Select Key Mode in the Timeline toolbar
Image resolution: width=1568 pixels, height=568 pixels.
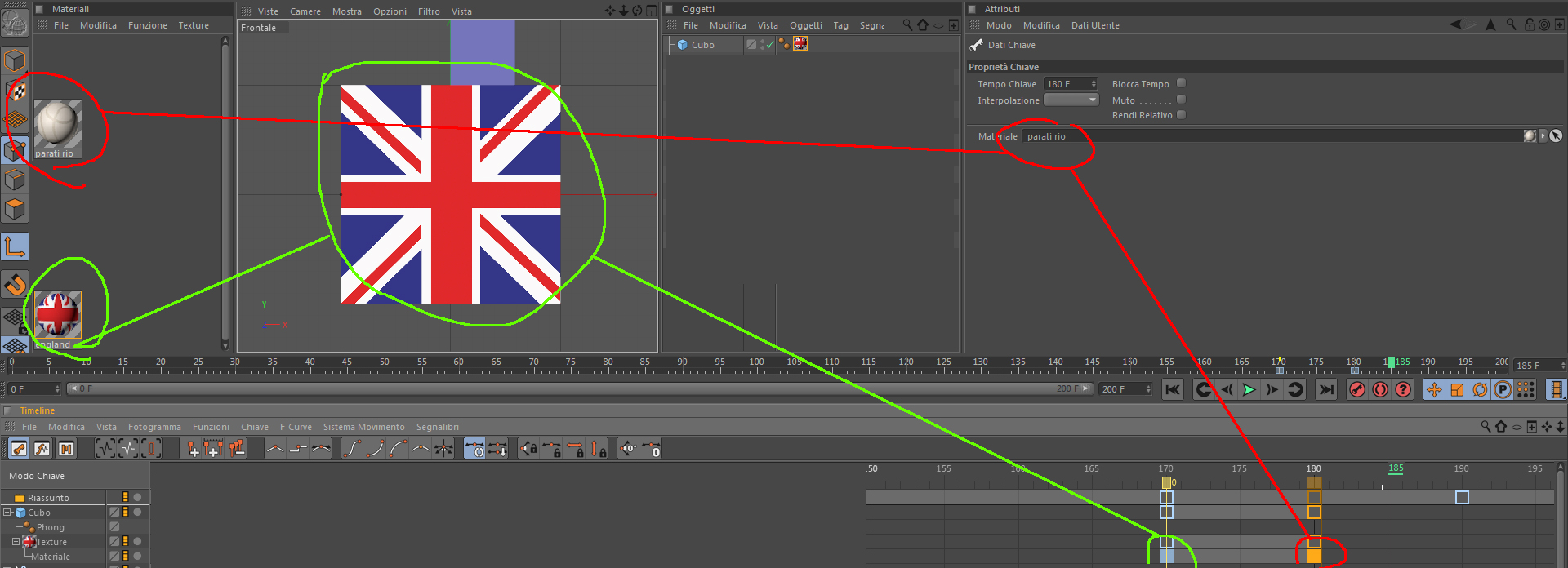coord(19,448)
